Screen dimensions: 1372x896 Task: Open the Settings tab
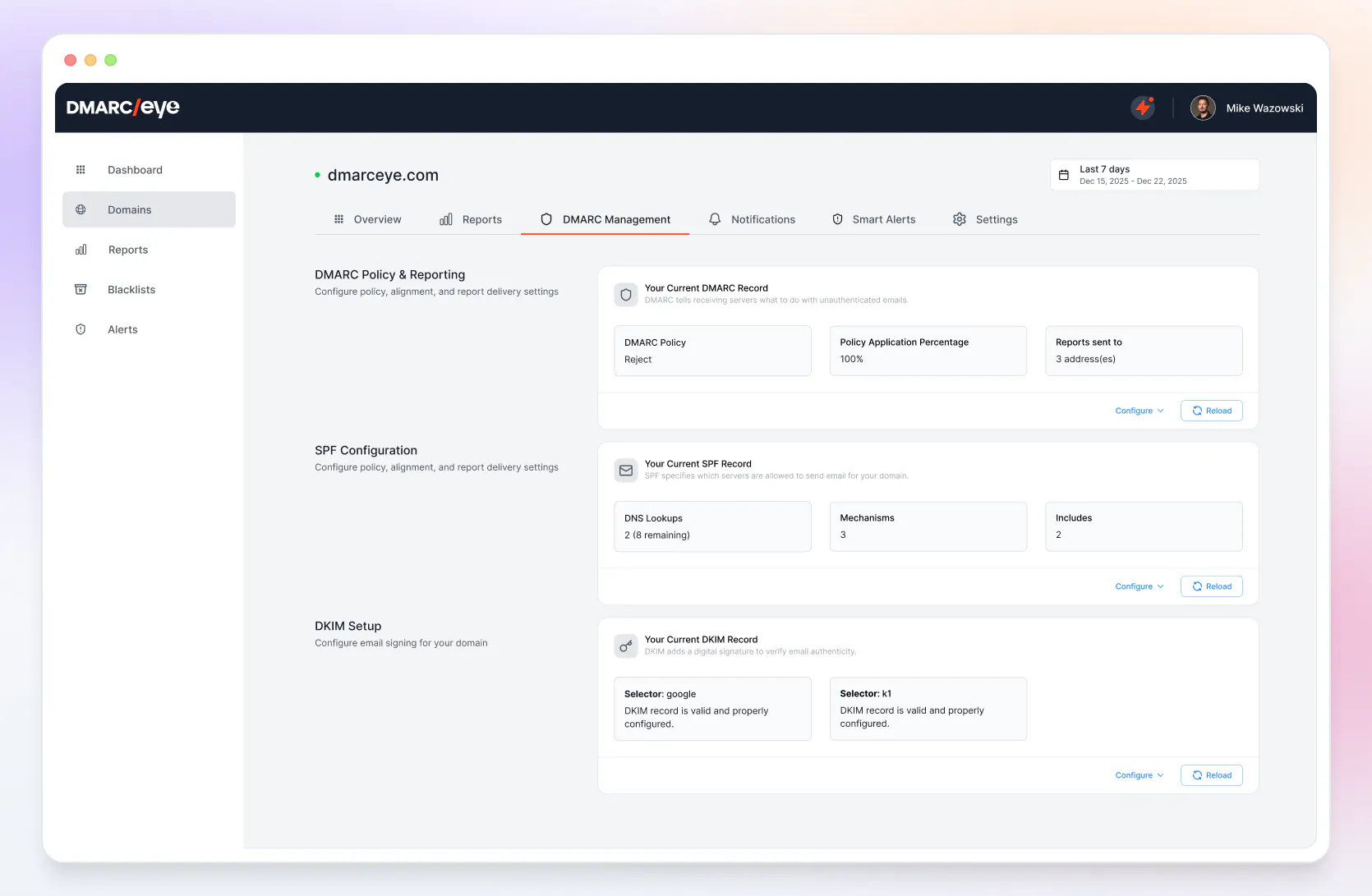click(985, 219)
